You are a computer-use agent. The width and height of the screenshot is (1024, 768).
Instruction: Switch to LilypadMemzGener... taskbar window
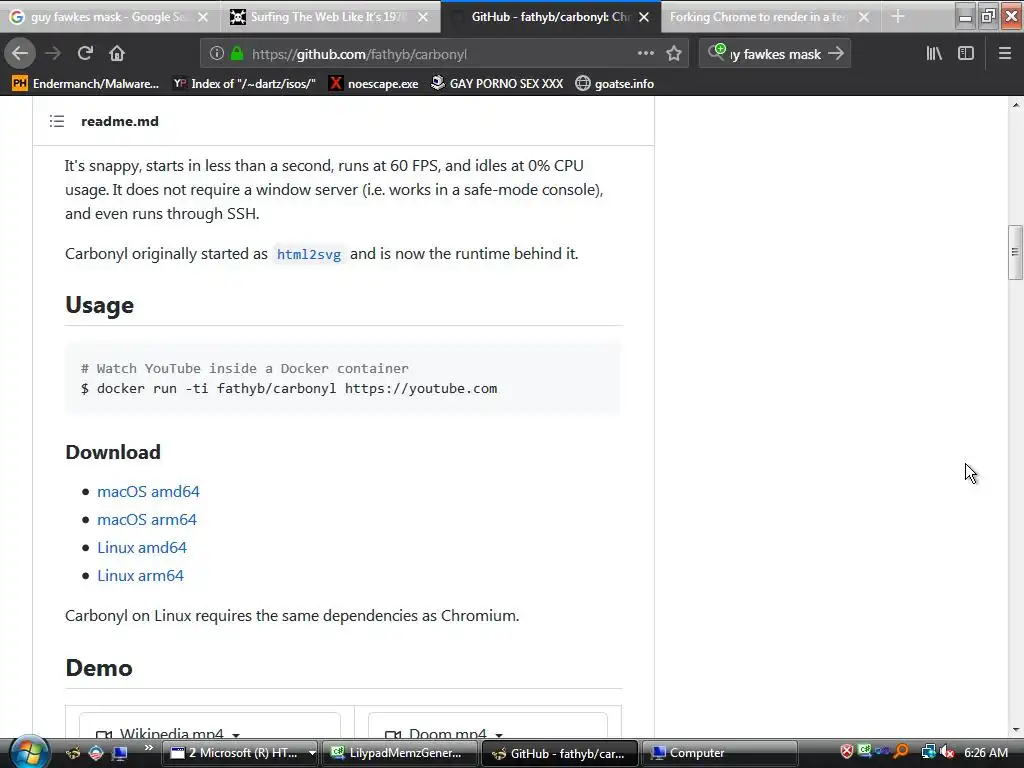tap(400, 753)
